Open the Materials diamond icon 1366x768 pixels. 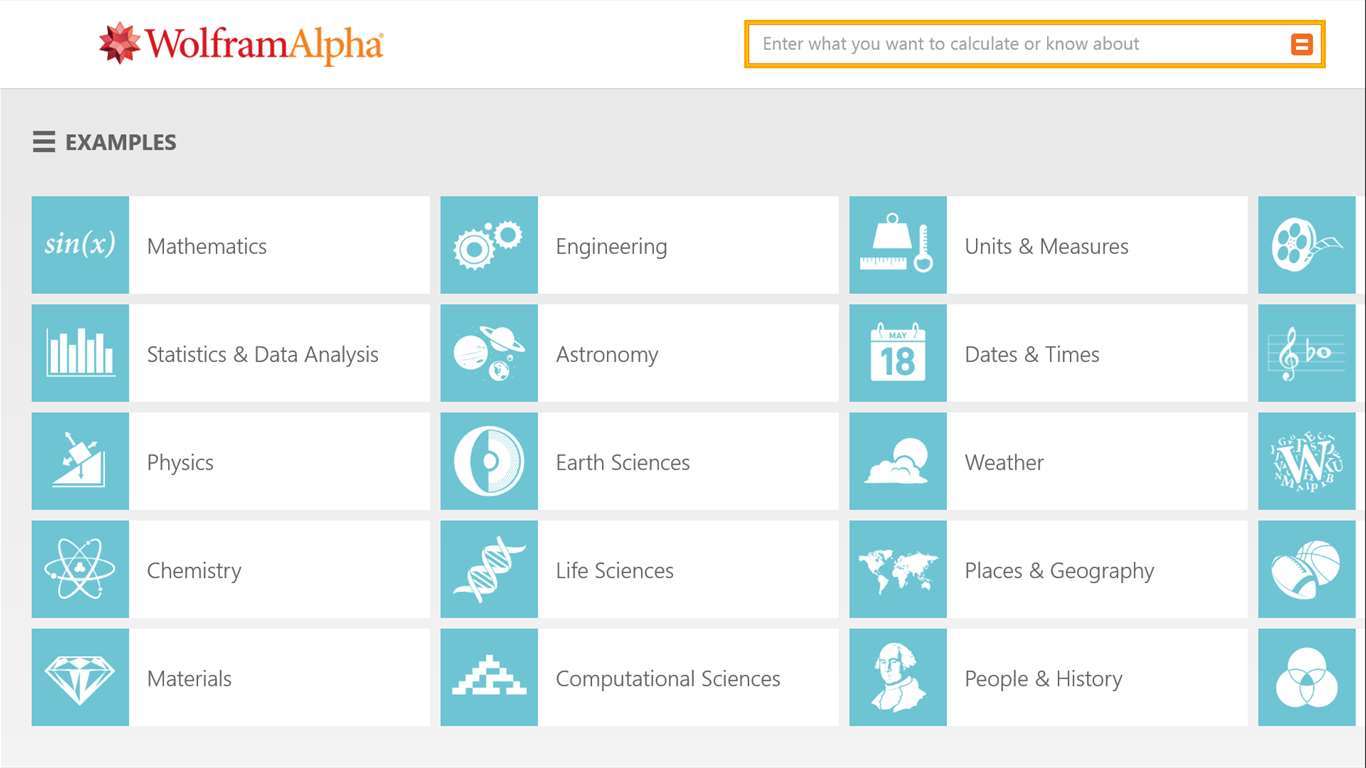click(80, 677)
